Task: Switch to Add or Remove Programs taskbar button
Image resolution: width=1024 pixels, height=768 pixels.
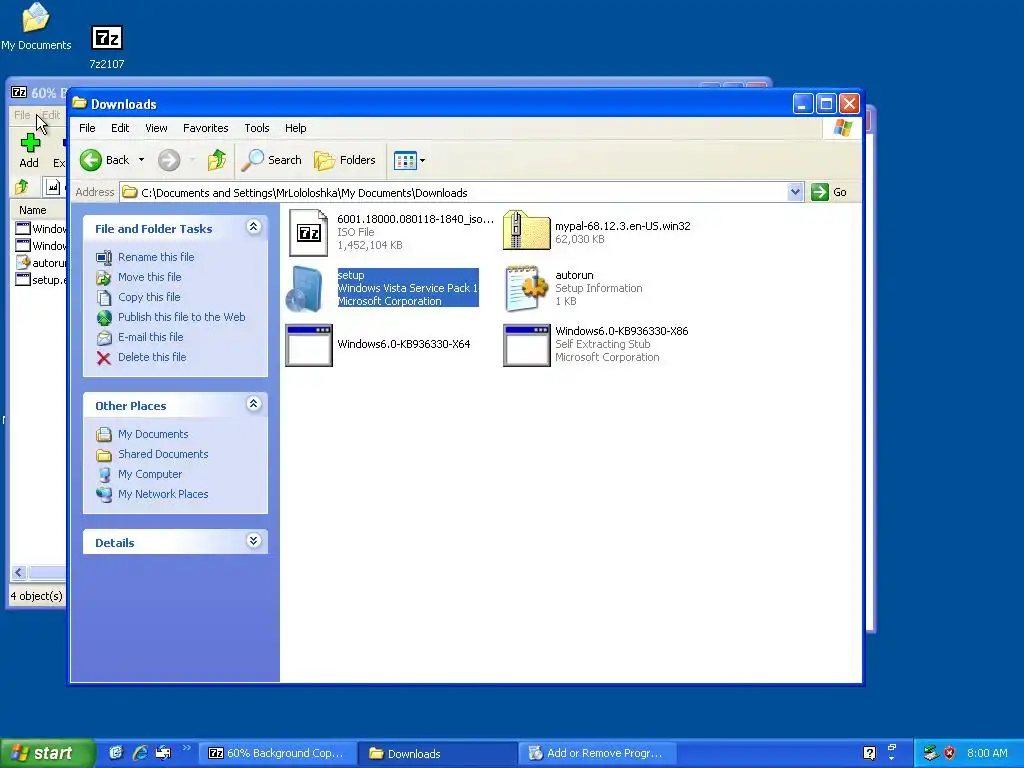Action: coord(597,753)
